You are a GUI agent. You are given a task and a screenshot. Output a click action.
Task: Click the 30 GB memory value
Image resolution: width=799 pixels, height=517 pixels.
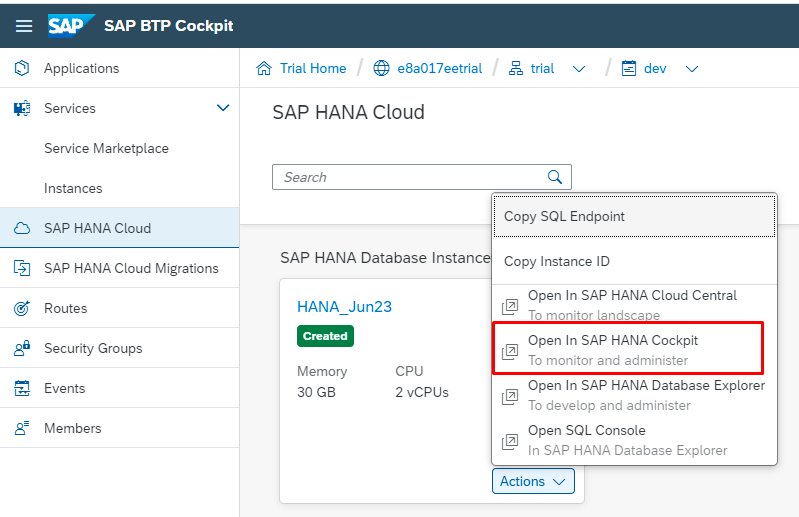tap(316, 392)
